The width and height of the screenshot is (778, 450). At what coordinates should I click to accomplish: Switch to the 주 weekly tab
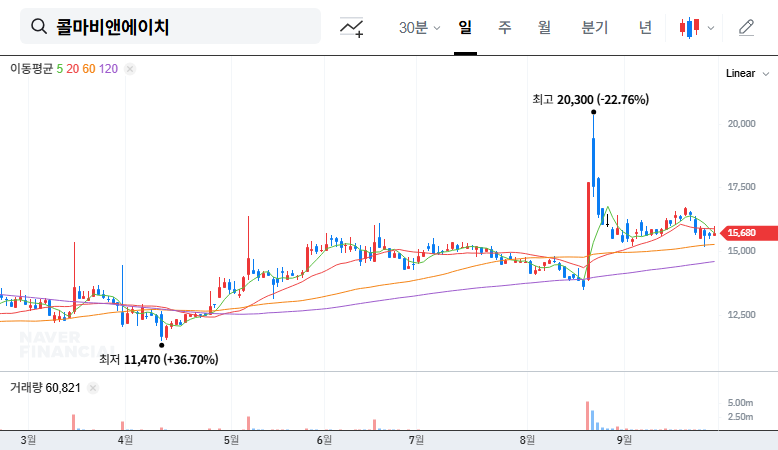[505, 27]
